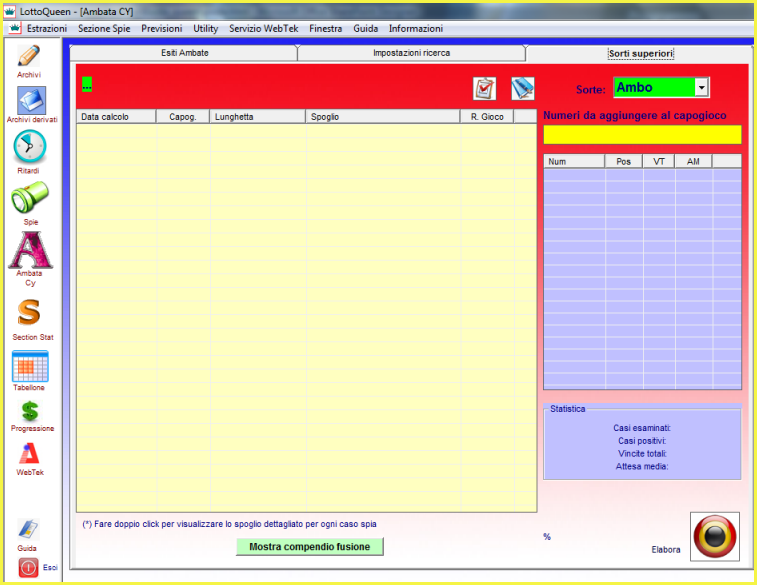Viewport: 757px width, 585px height.
Task: Click the Casi esaminati label
Action: click(x=642, y=428)
